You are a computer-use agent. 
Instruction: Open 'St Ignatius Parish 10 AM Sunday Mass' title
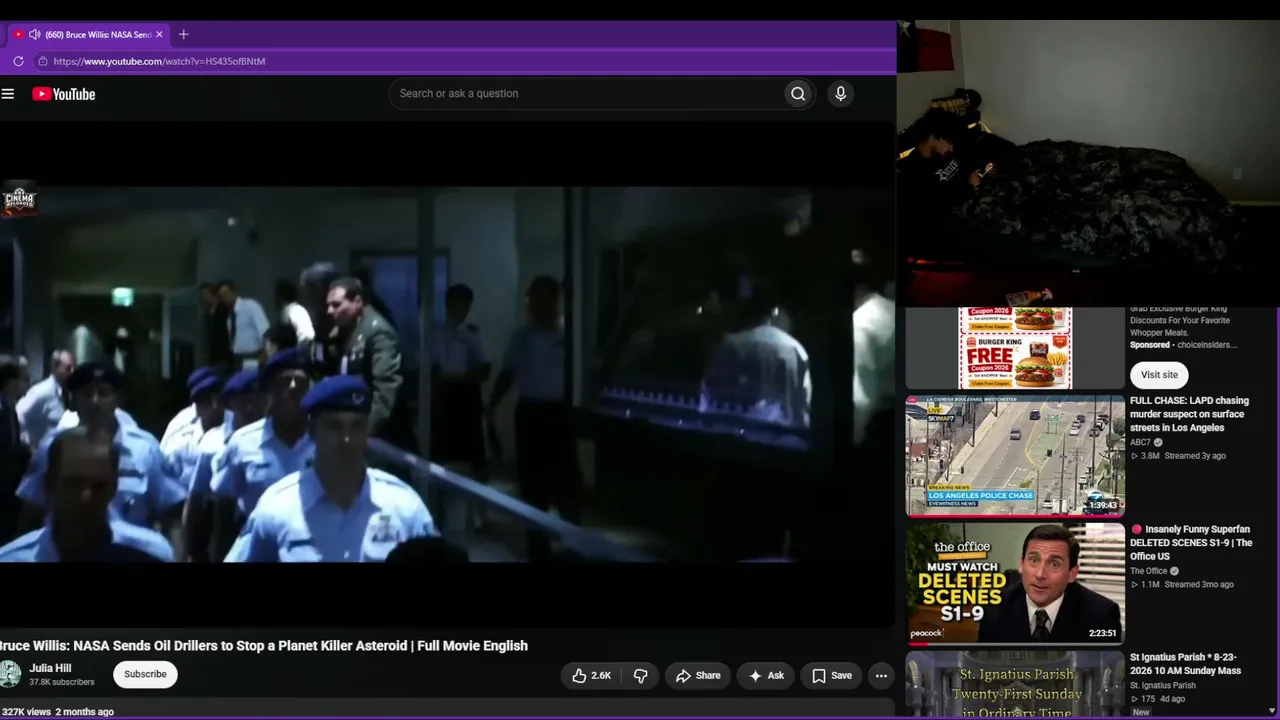click(x=1186, y=664)
